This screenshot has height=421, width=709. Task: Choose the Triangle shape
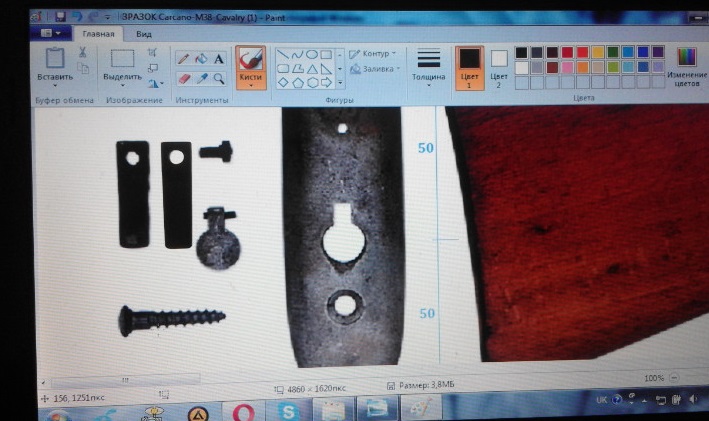(312, 69)
